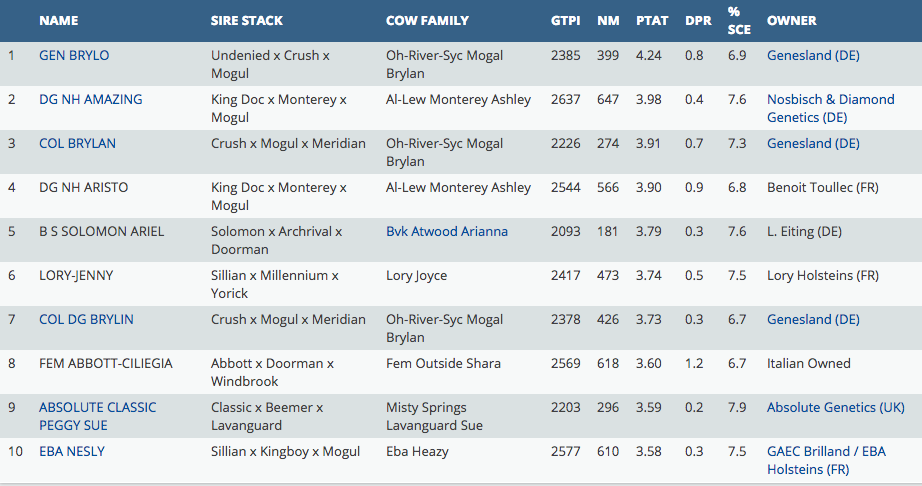This screenshot has width=922, height=486.
Task: Click the OWNER column header
Action: (792, 21)
